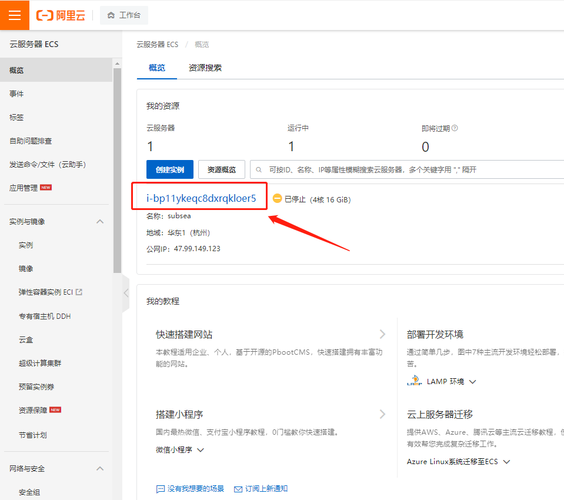Viewport: 564px width, 500px height.
Task: Collapse the sidebar using the arrow handle
Action: click(x=126, y=293)
